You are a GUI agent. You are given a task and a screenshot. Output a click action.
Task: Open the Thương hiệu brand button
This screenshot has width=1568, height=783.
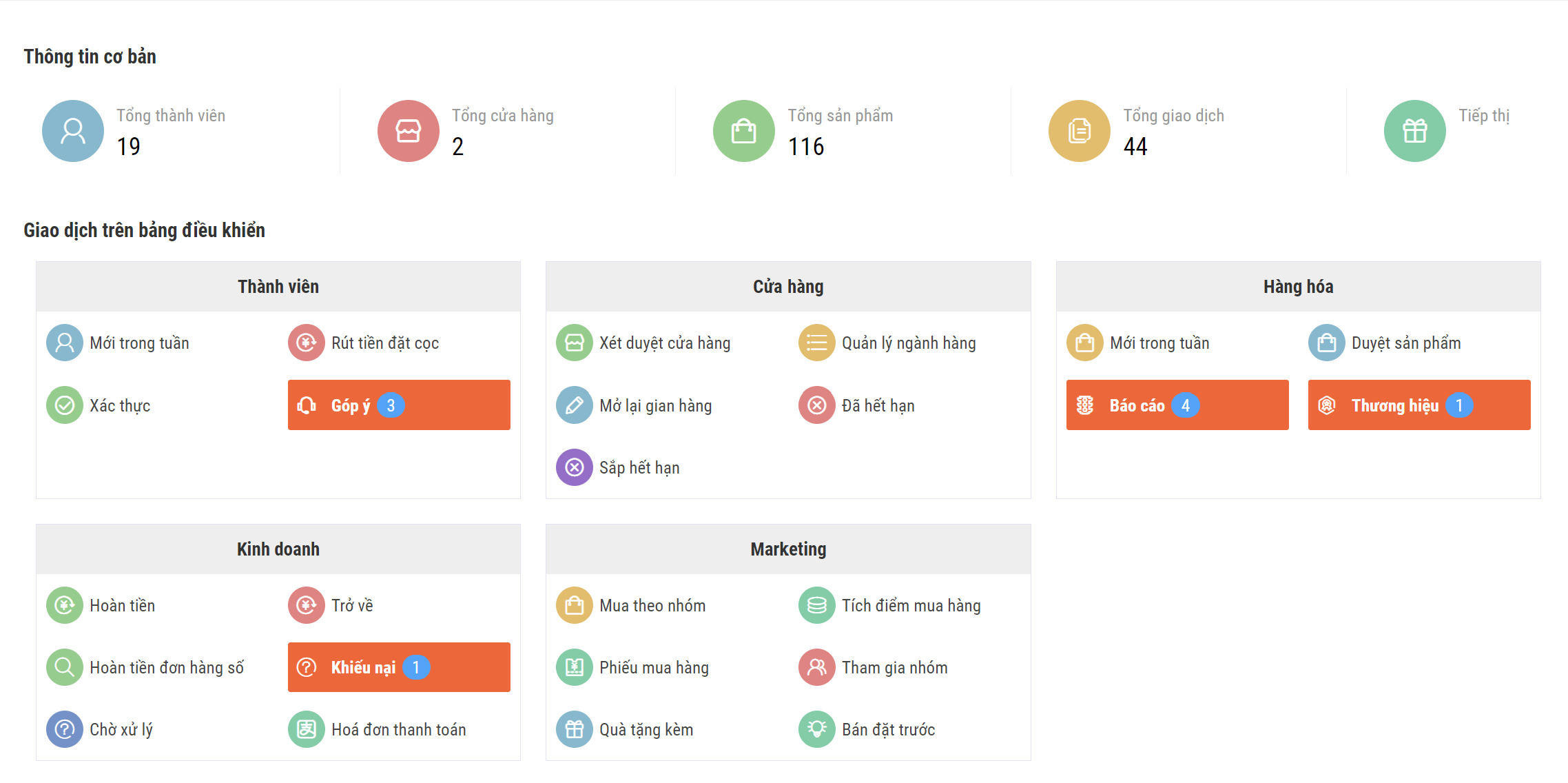click(x=1419, y=405)
